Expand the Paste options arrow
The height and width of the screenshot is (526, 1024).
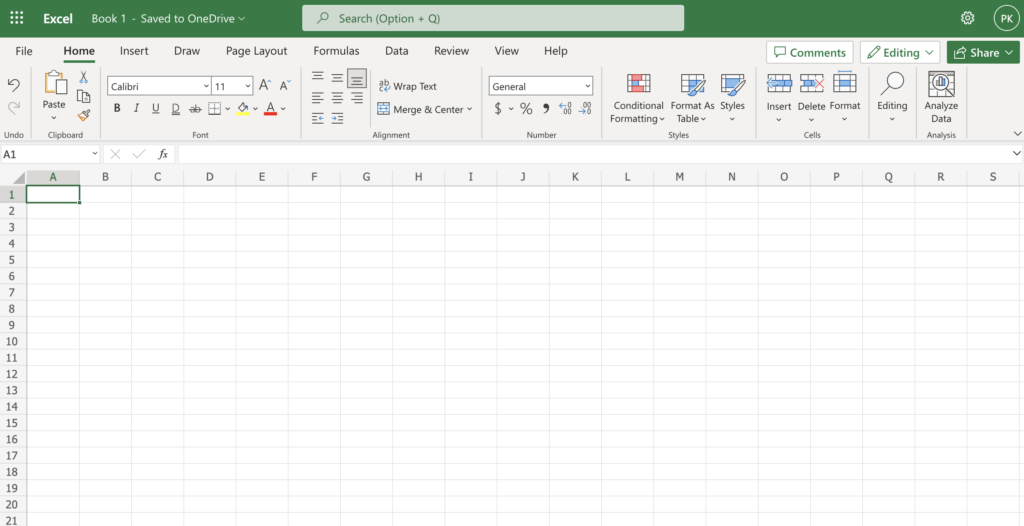tap(54, 118)
